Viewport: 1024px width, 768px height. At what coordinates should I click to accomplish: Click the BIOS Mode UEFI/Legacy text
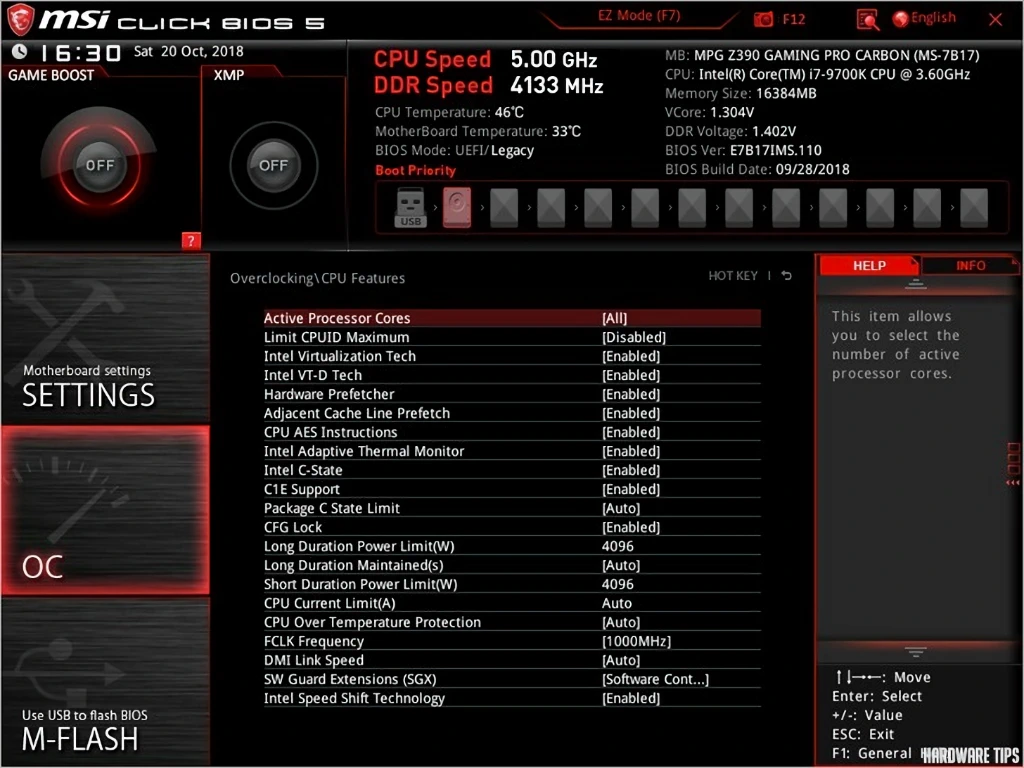455,150
